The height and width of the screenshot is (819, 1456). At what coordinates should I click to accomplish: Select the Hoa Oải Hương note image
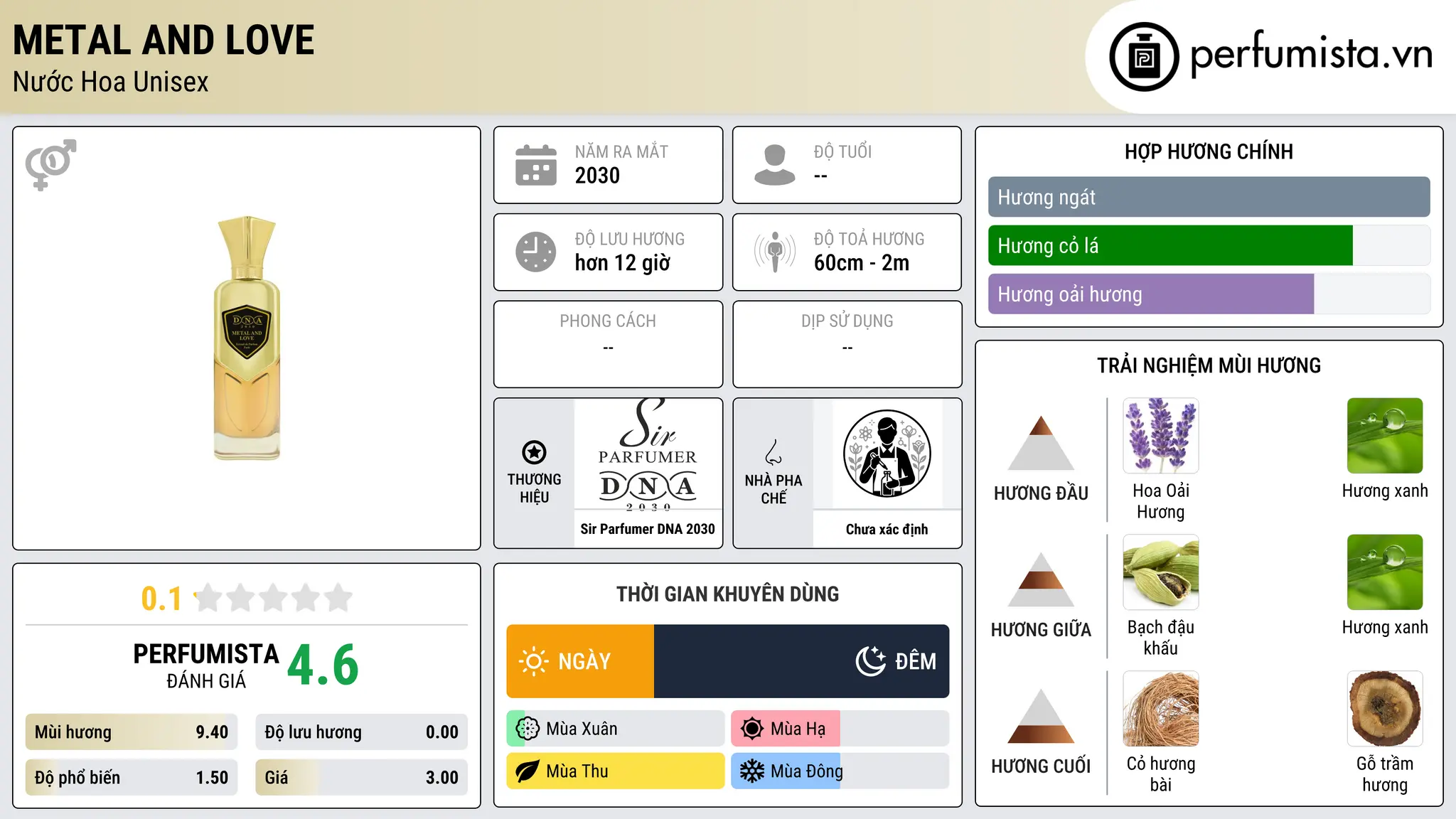(x=1161, y=436)
